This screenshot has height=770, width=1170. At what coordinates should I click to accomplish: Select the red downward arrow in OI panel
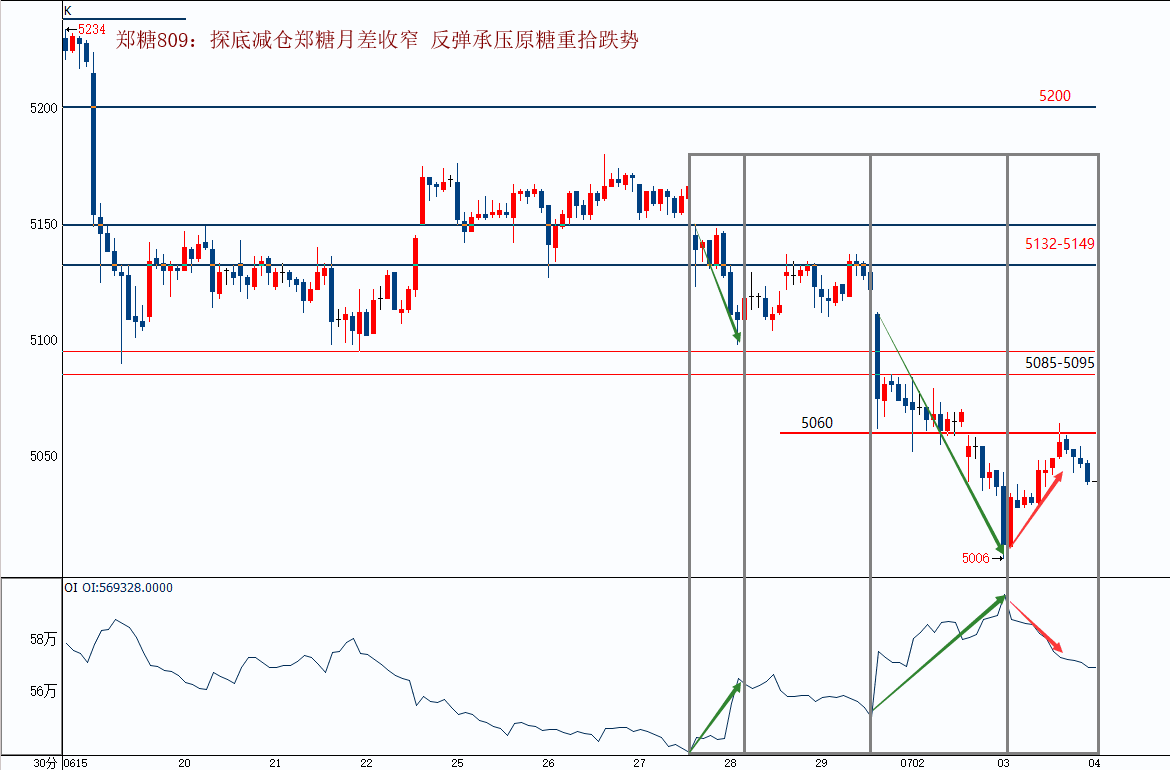[1036, 625]
